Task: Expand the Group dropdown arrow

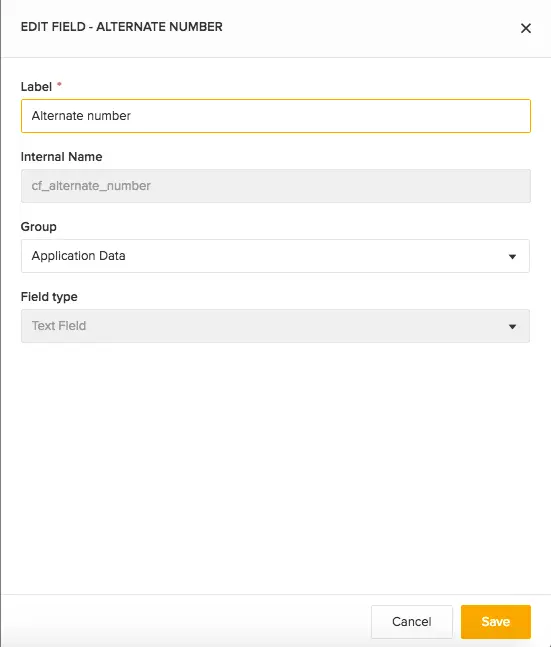Action: (512, 257)
